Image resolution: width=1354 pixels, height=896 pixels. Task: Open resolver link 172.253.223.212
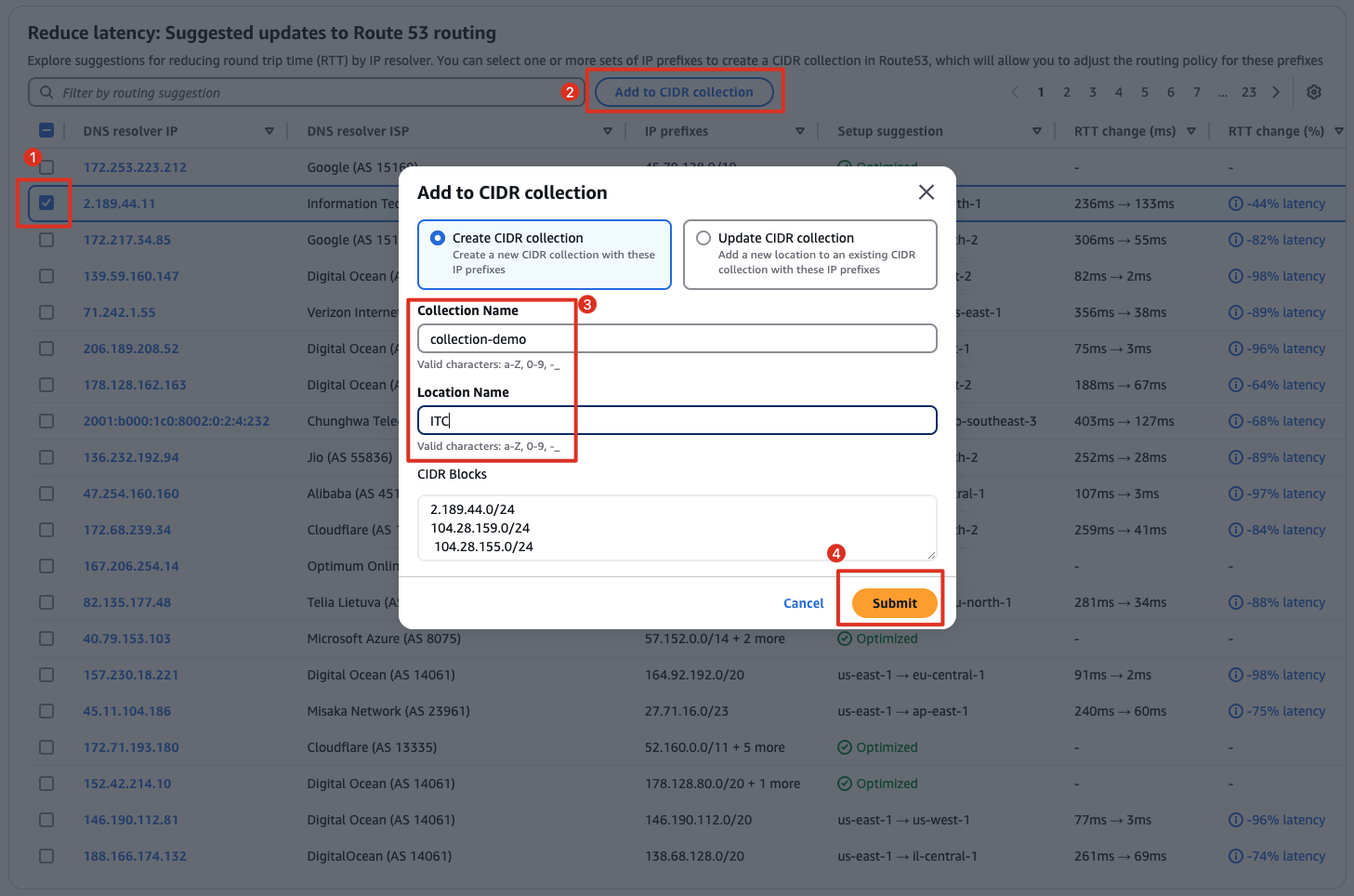[x=135, y=167]
